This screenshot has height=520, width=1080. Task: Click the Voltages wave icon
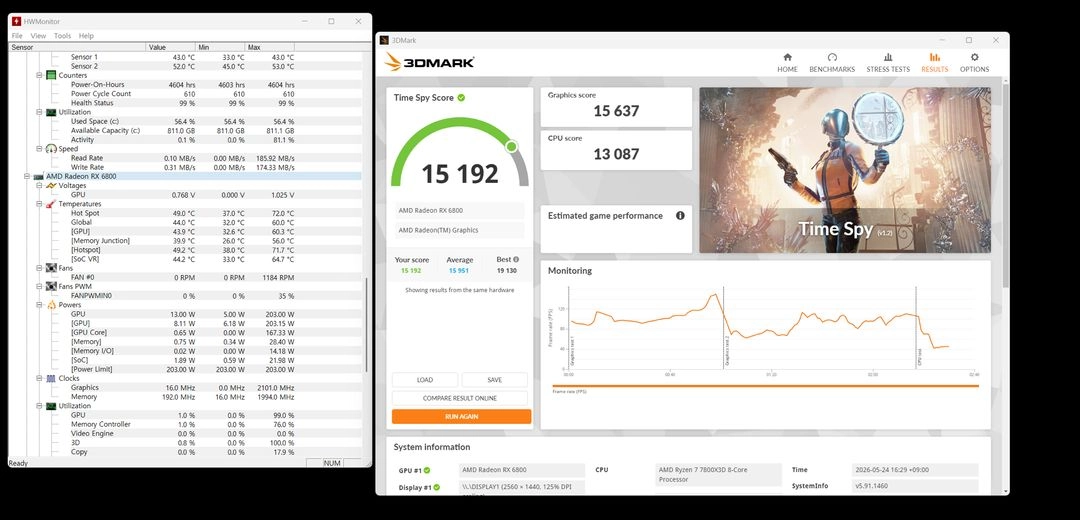pyautogui.click(x=51, y=185)
